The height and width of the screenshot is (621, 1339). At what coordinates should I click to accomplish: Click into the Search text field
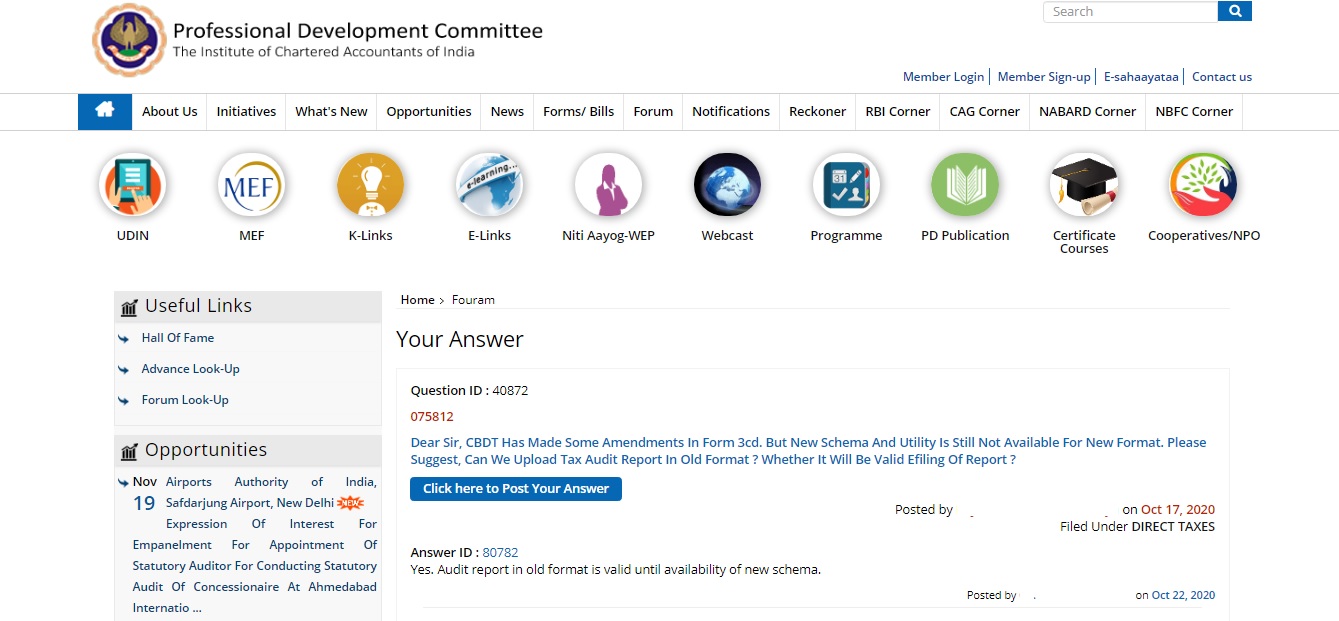(1130, 12)
